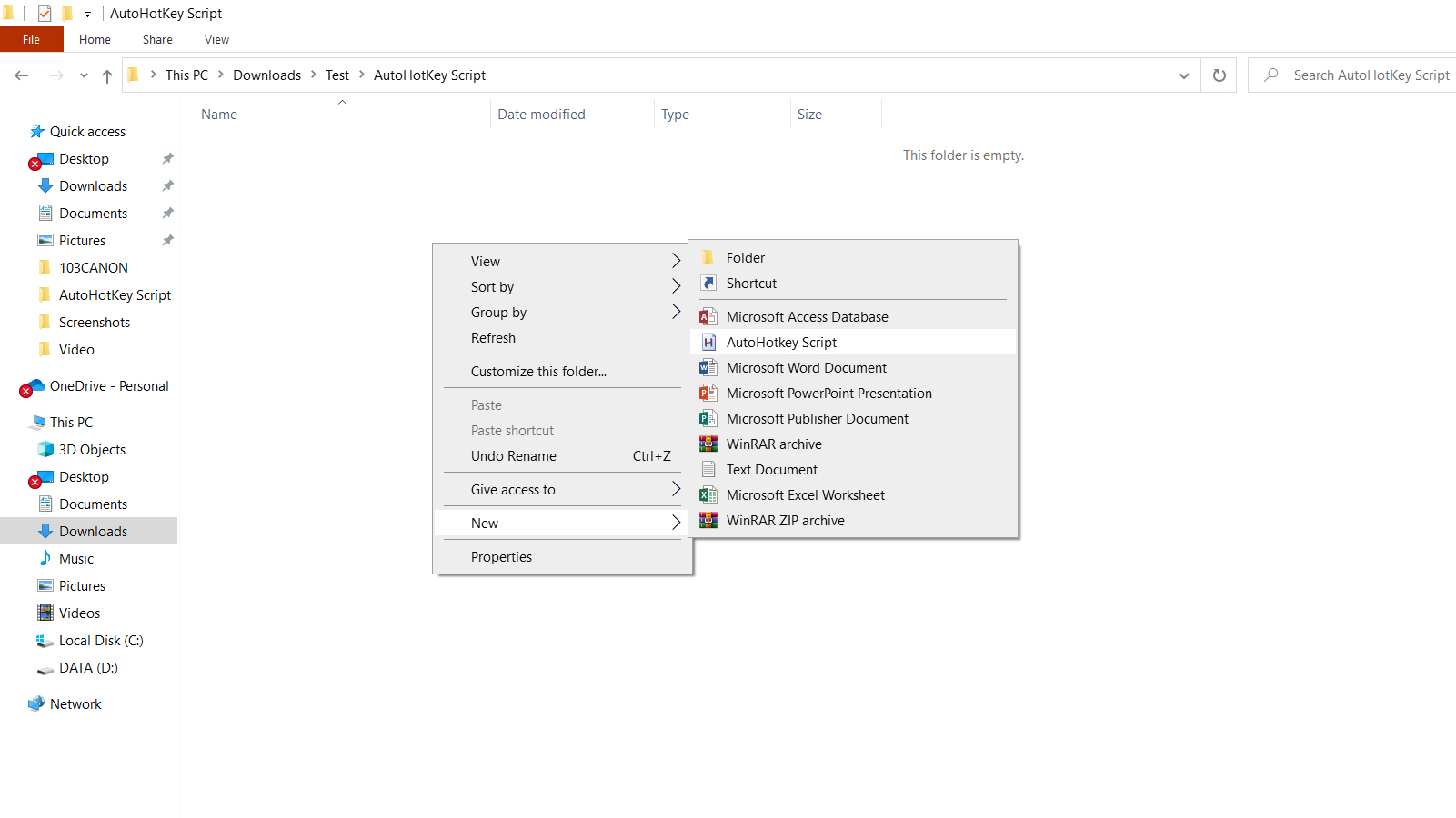Go back with the Back arrow
1456x818 pixels.
22,75
